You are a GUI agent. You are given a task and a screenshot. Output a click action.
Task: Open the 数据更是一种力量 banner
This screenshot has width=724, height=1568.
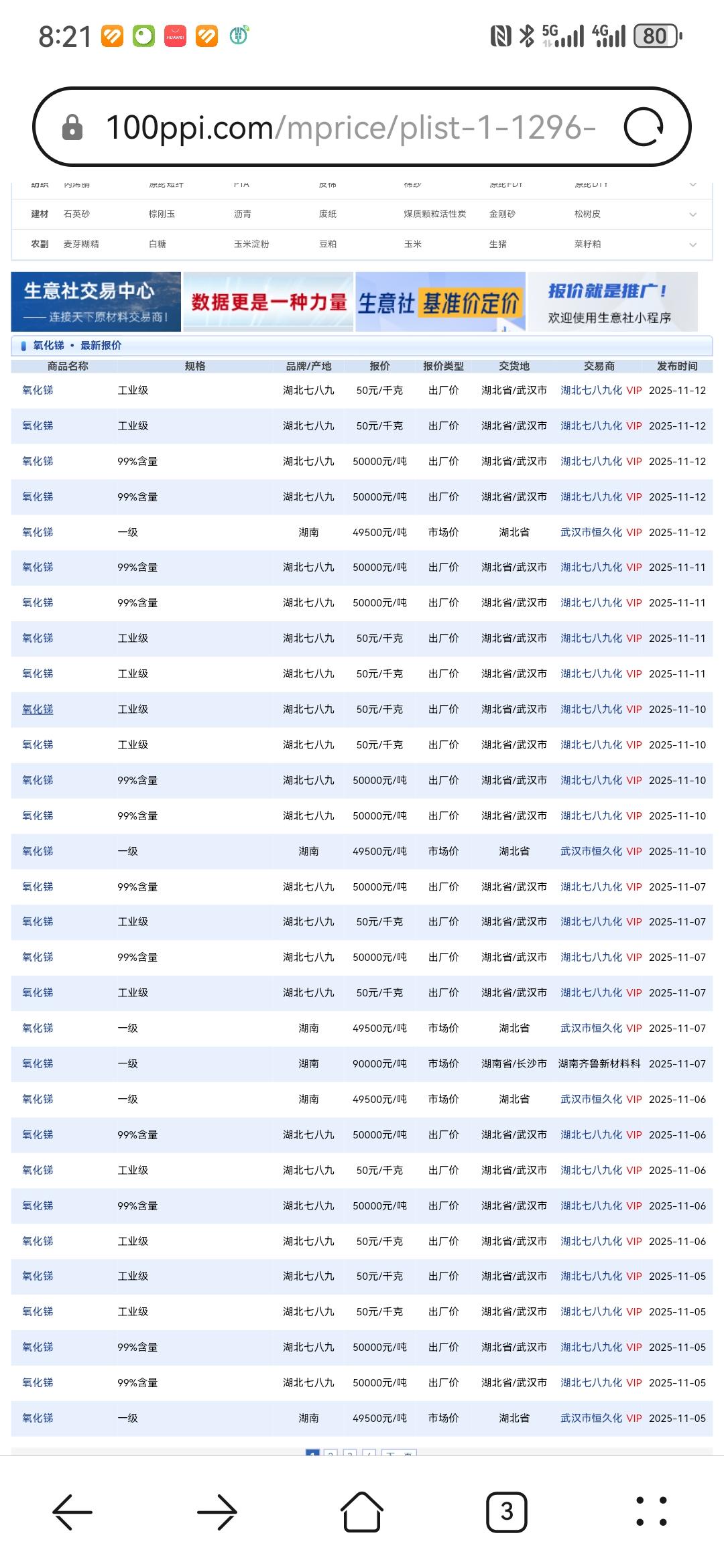point(268,302)
